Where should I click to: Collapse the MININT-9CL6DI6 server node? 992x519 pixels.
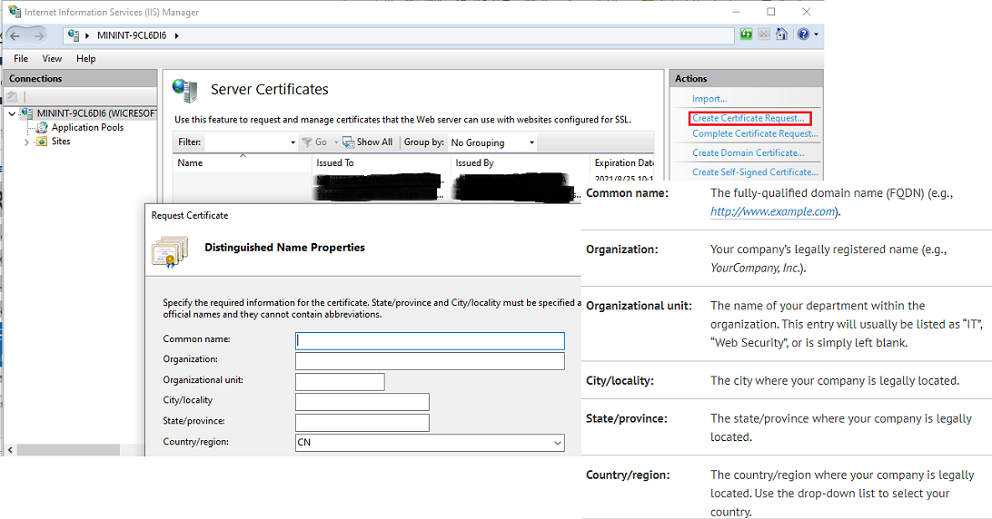pyautogui.click(x=11, y=113)
